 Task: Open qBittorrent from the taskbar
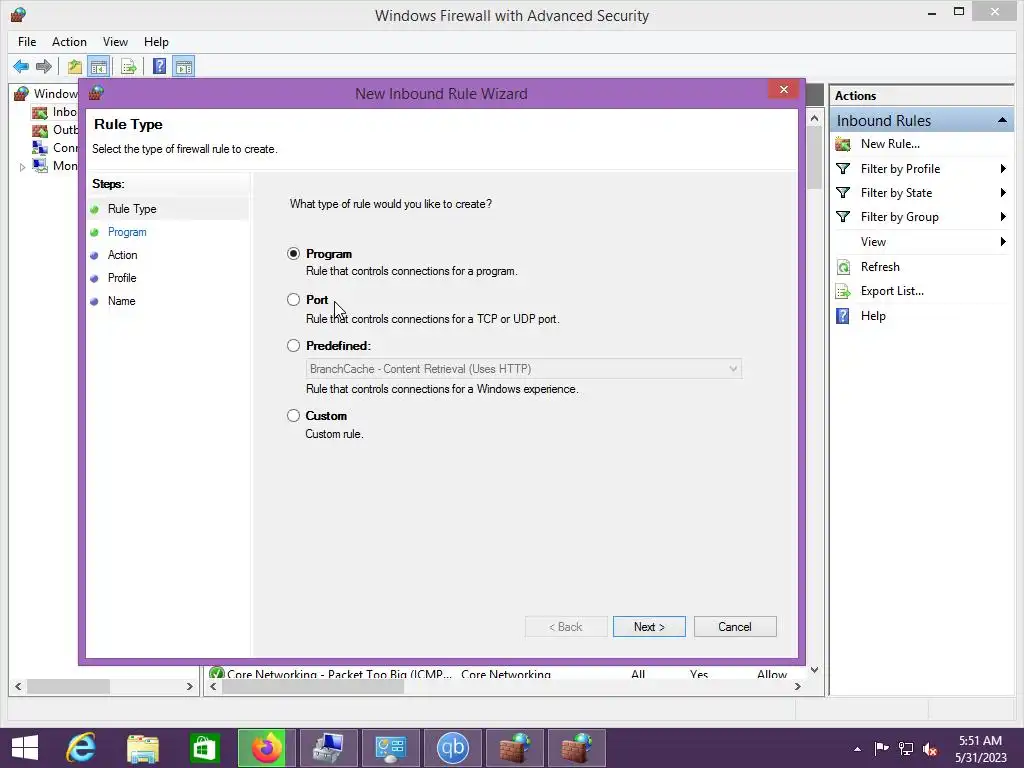(x=453, y=748)
